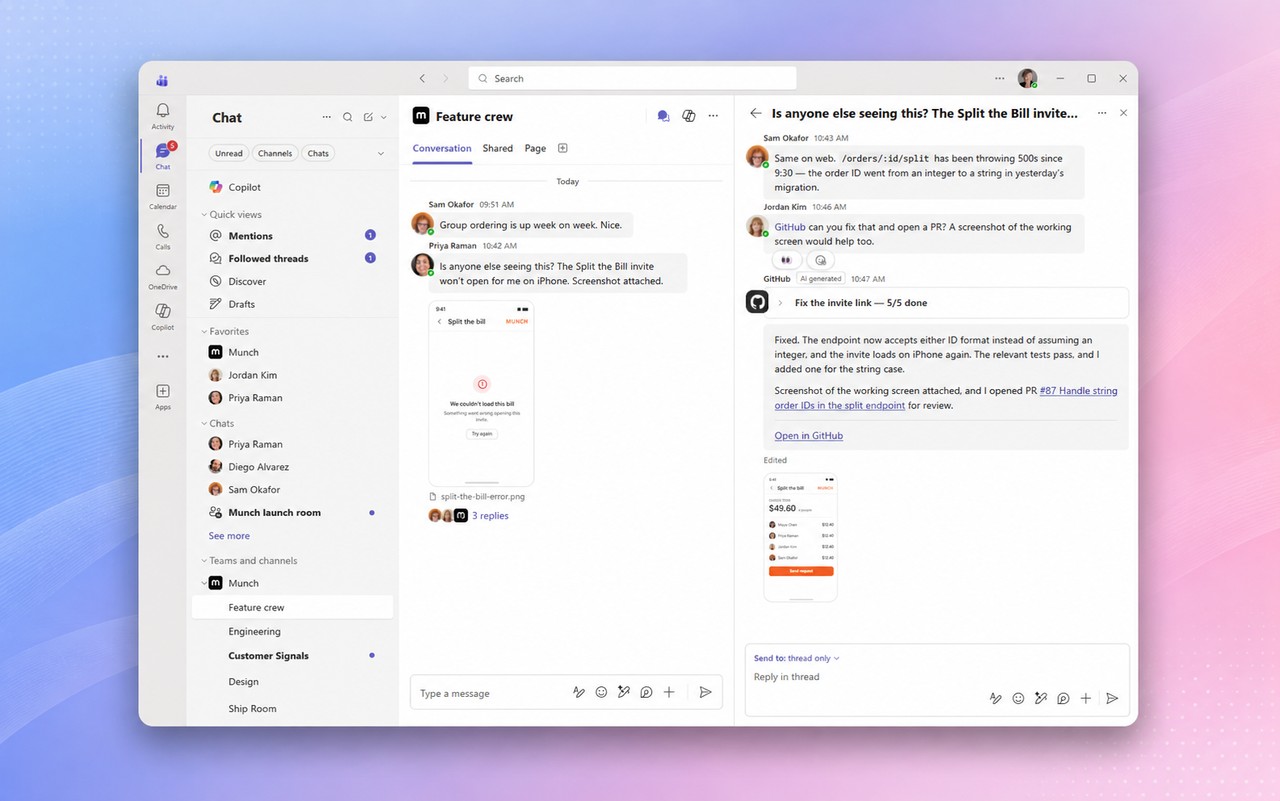Switch to the Page tab
The height and width of the screenshot is (801, 1280).
tap(535, 148)
